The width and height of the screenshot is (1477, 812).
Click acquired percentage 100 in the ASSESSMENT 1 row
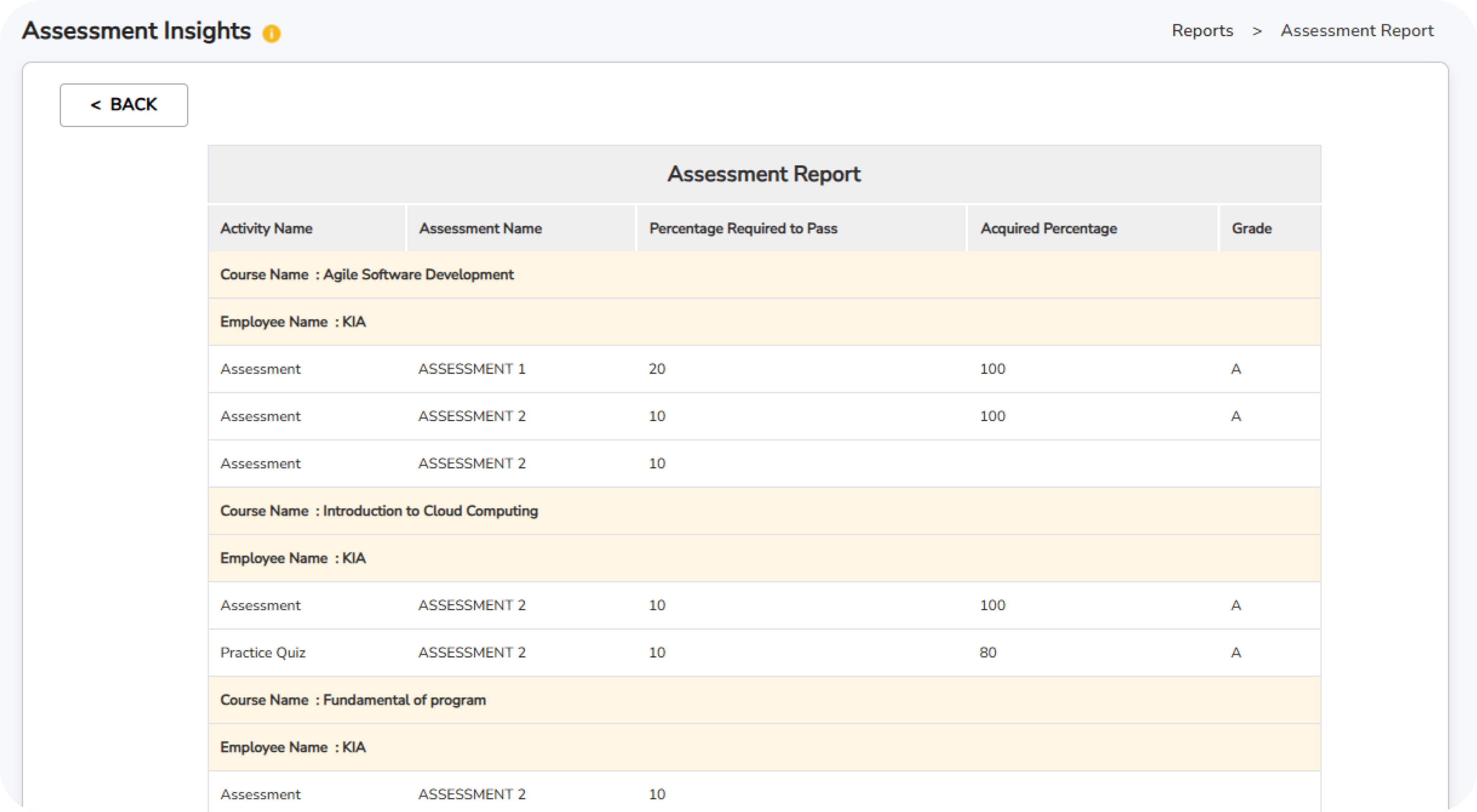tap(992, 369)
